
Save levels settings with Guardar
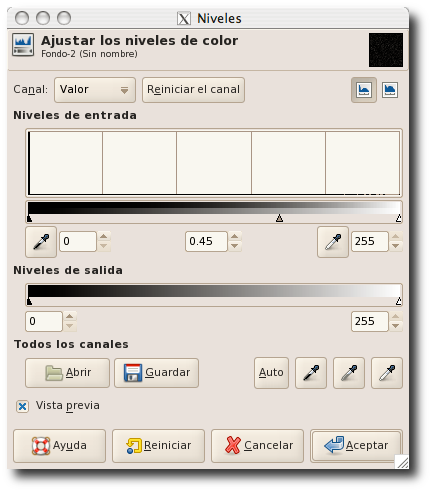[156, 373]
